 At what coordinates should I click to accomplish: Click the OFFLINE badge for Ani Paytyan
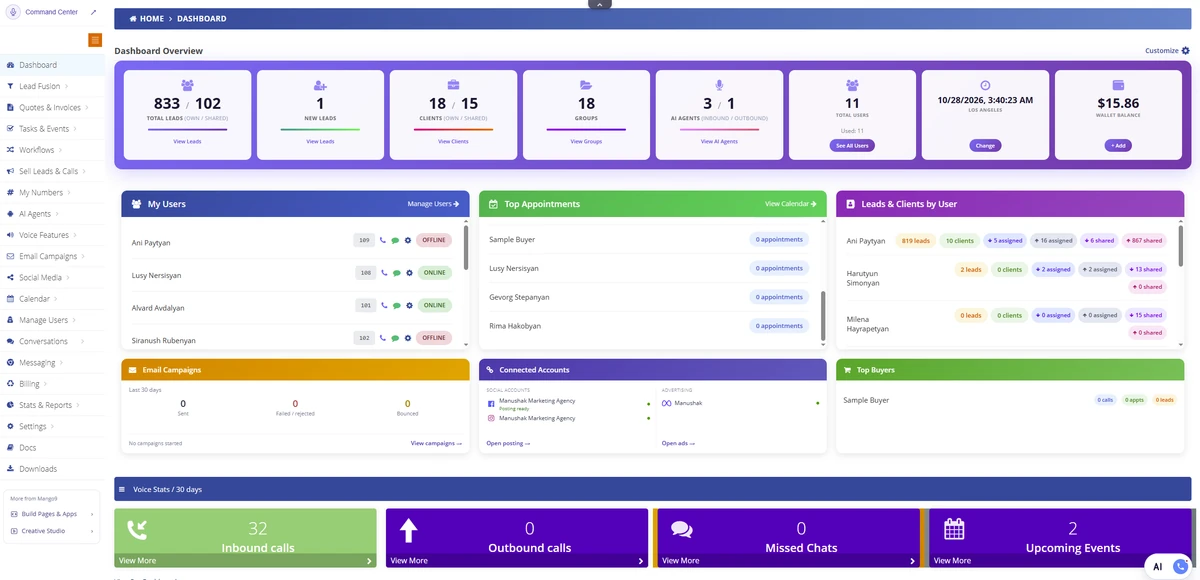434,241
